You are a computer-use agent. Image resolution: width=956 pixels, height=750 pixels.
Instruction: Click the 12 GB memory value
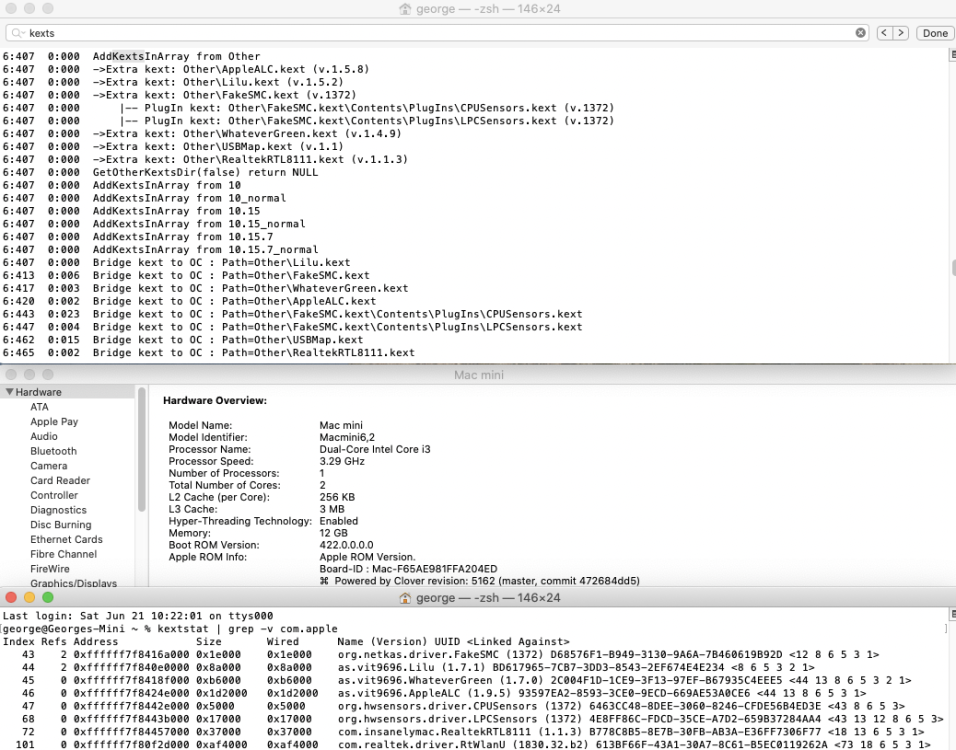coord(334,533)
